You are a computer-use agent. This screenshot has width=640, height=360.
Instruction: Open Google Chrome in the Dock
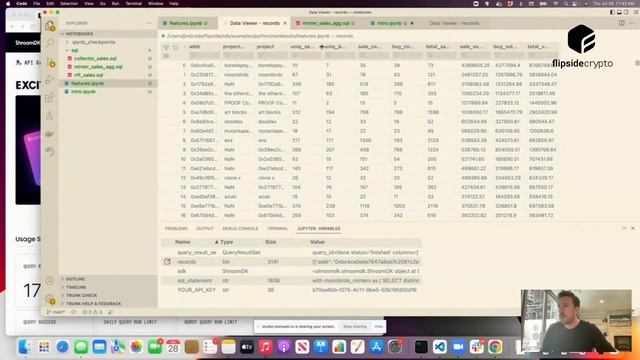pyautogui.click(x=495, y=347)
